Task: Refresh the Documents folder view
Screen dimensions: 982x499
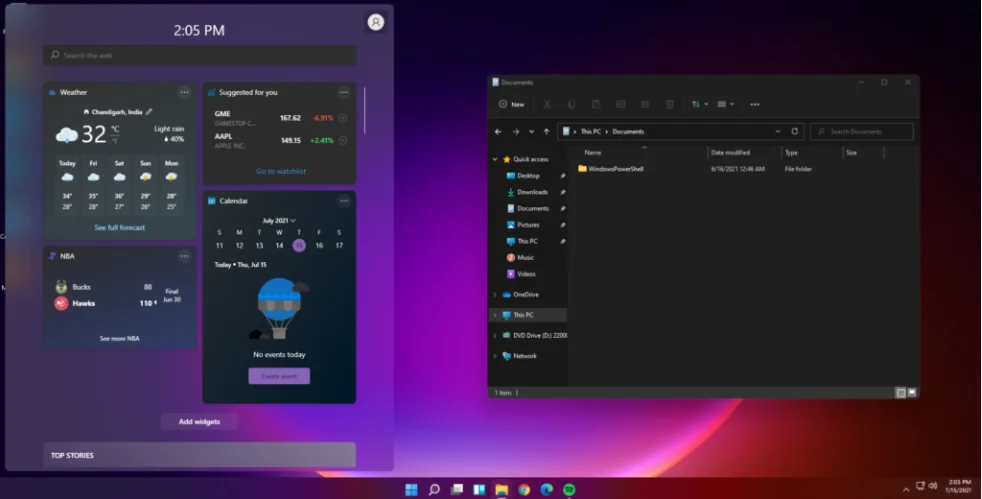Action: pos(795,131)
